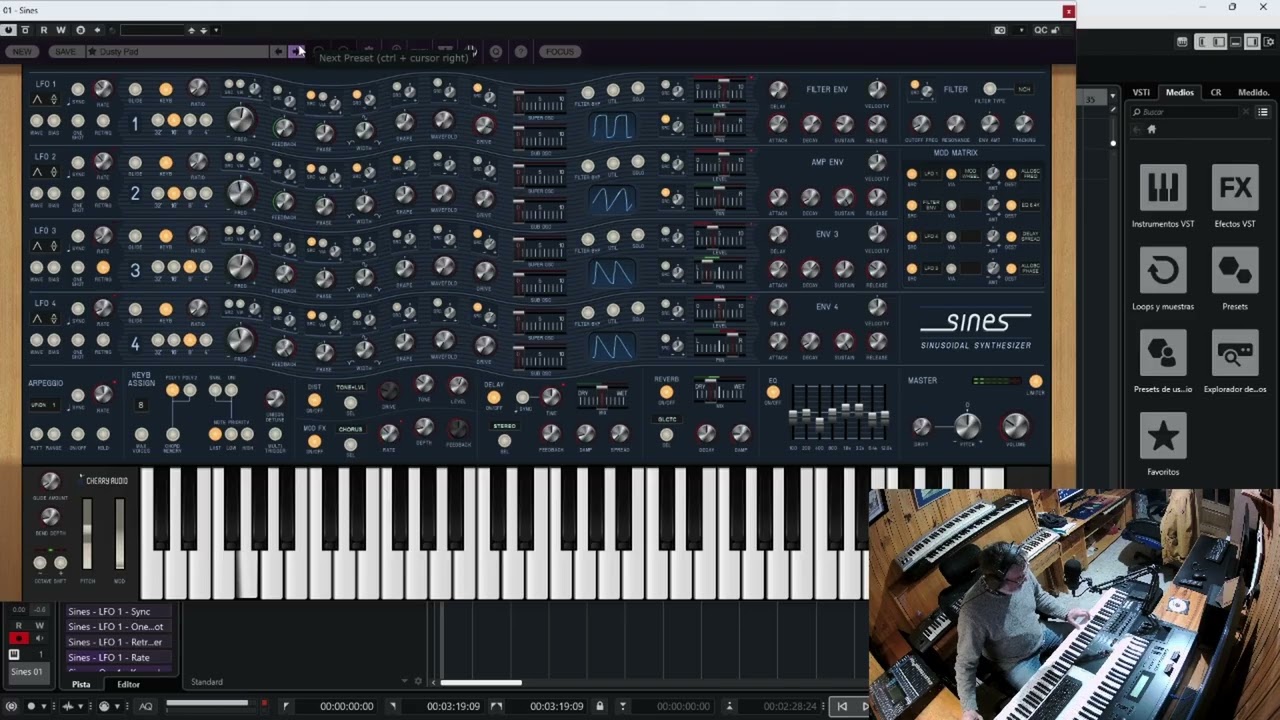Click the record enable button on Sines 01
The image size is (1280, 720).
pyautogui.click(x=18, y=638)
